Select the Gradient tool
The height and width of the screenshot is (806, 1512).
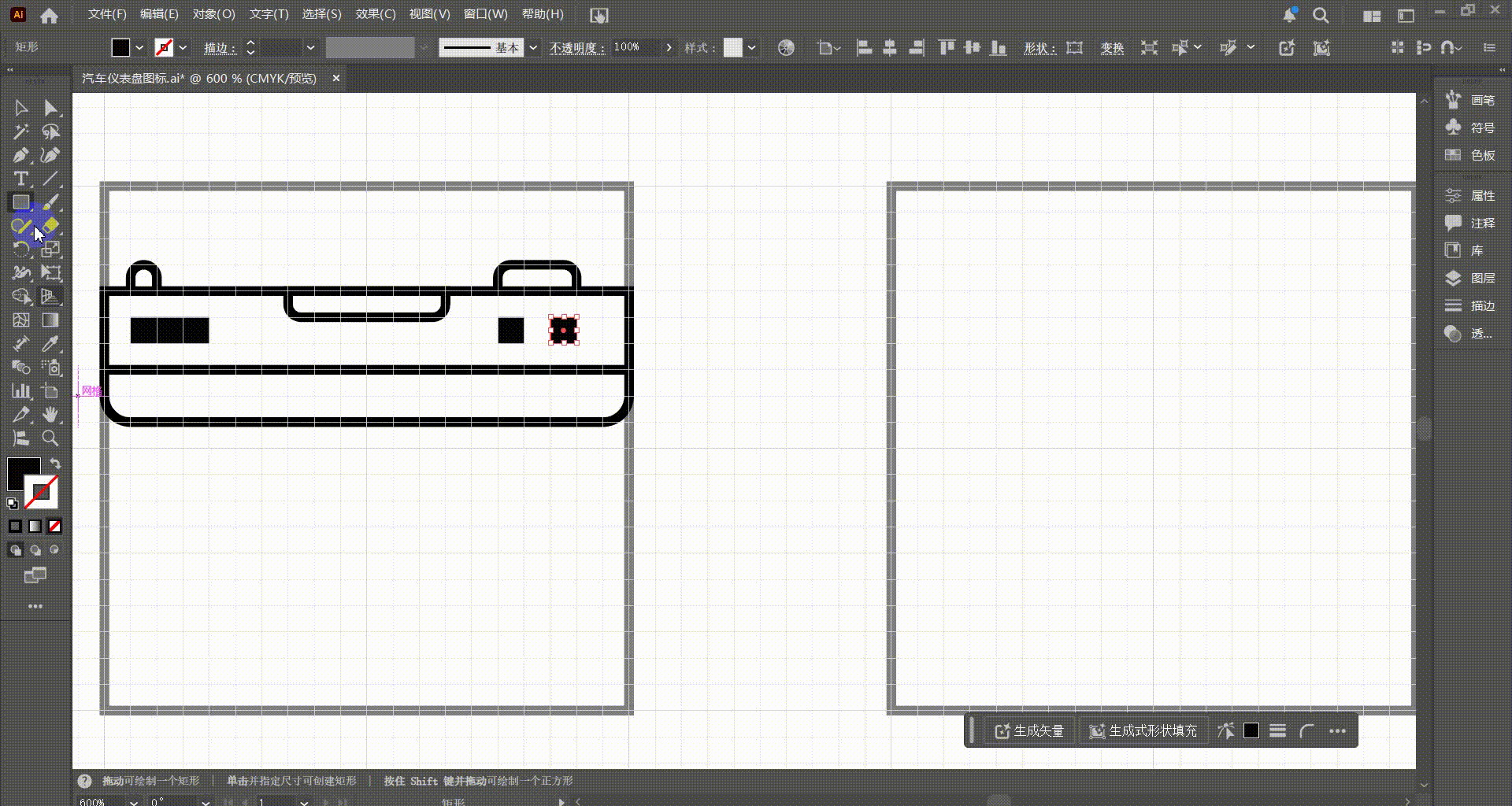pos(50,320)
